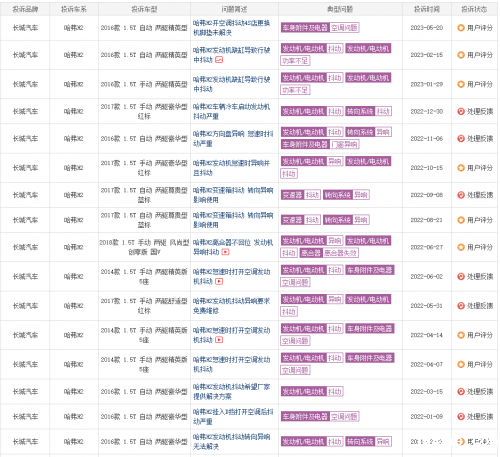View complaint 哈弗H2方向盘异响 怠速时抖动严重
500x457 pixels.
click(x=233, y=139)
